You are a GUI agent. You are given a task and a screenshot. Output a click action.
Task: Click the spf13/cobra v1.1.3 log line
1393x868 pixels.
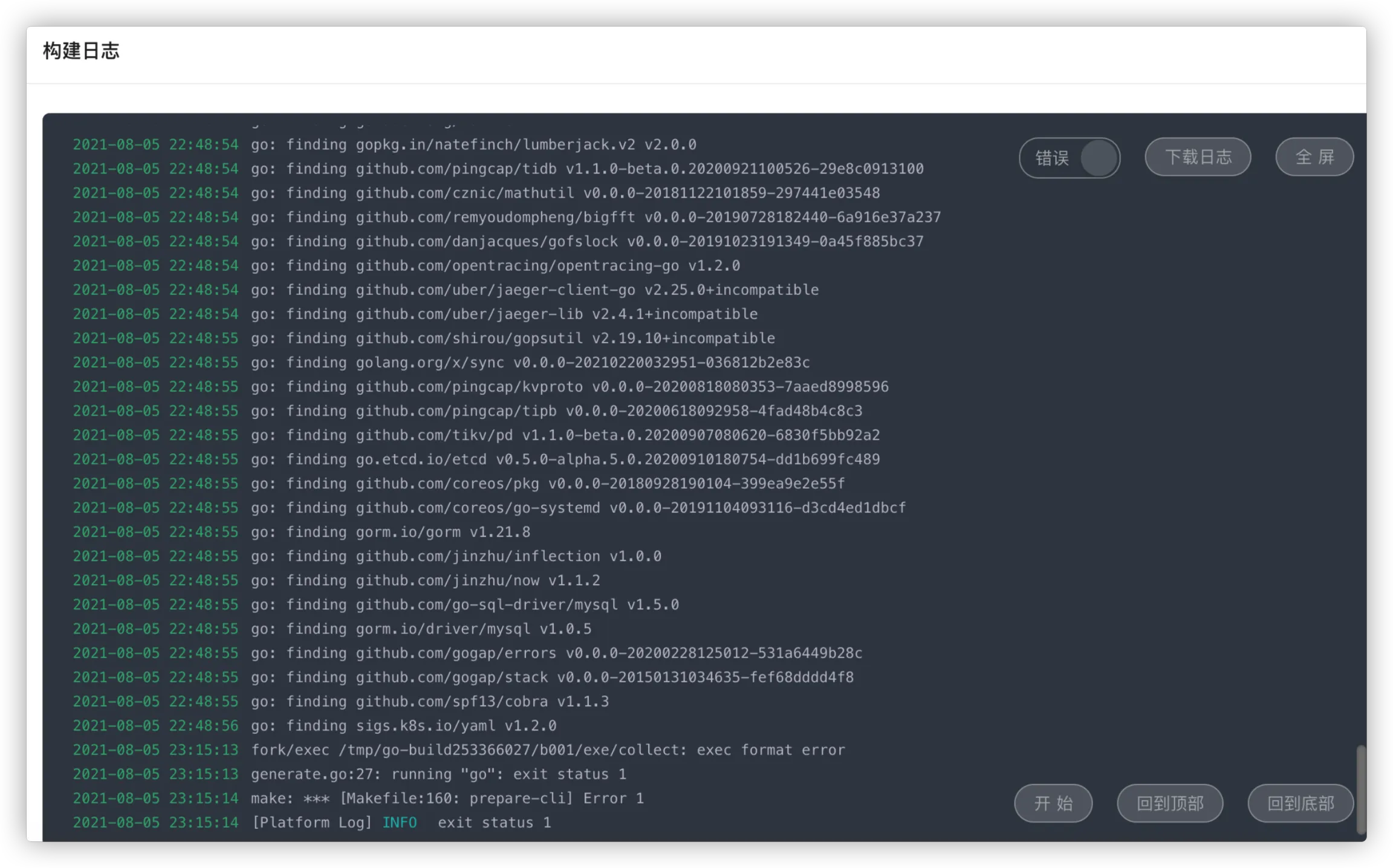click(x=429, y=702)
